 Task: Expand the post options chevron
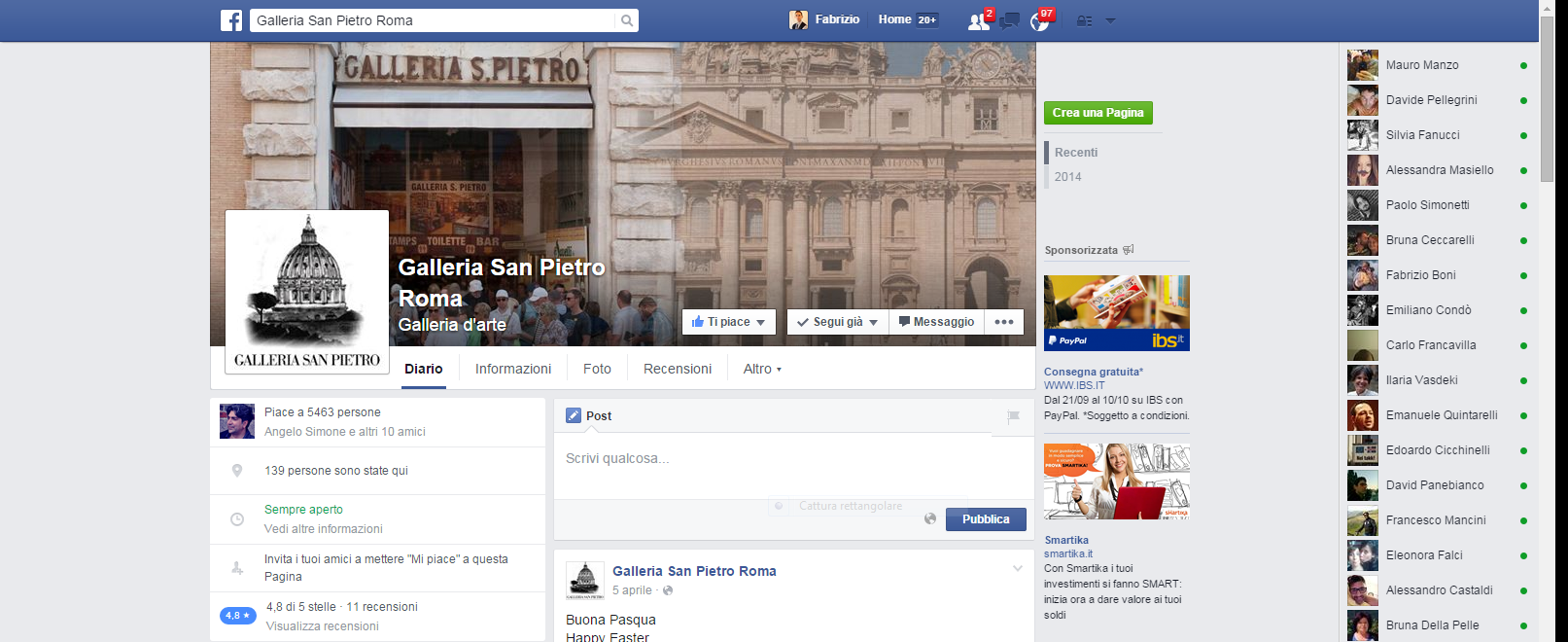pos(1018,568)
